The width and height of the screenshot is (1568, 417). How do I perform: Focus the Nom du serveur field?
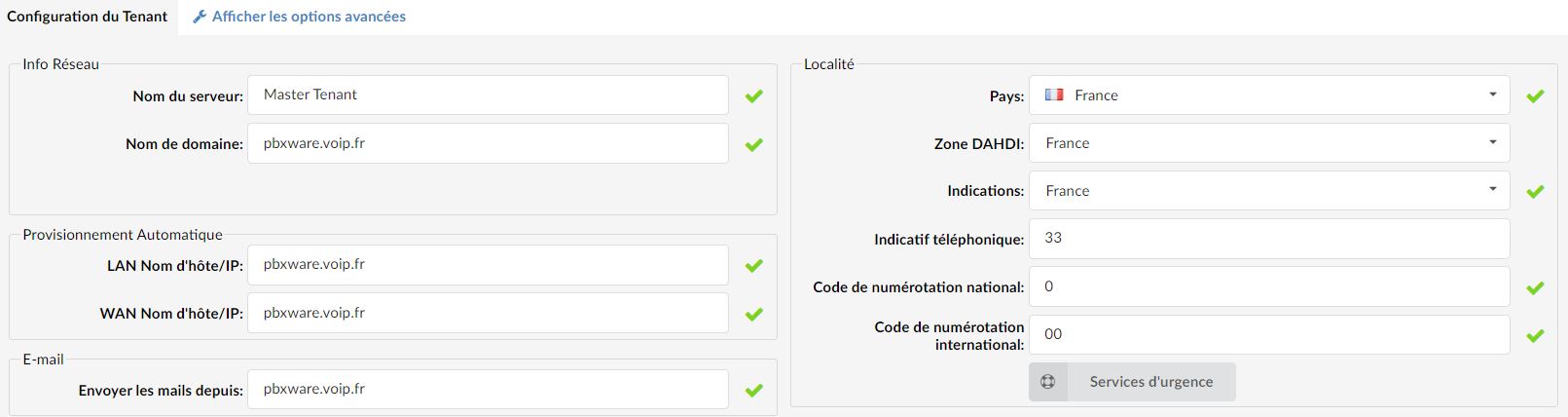pyautogui.click(x=488, y=95)
